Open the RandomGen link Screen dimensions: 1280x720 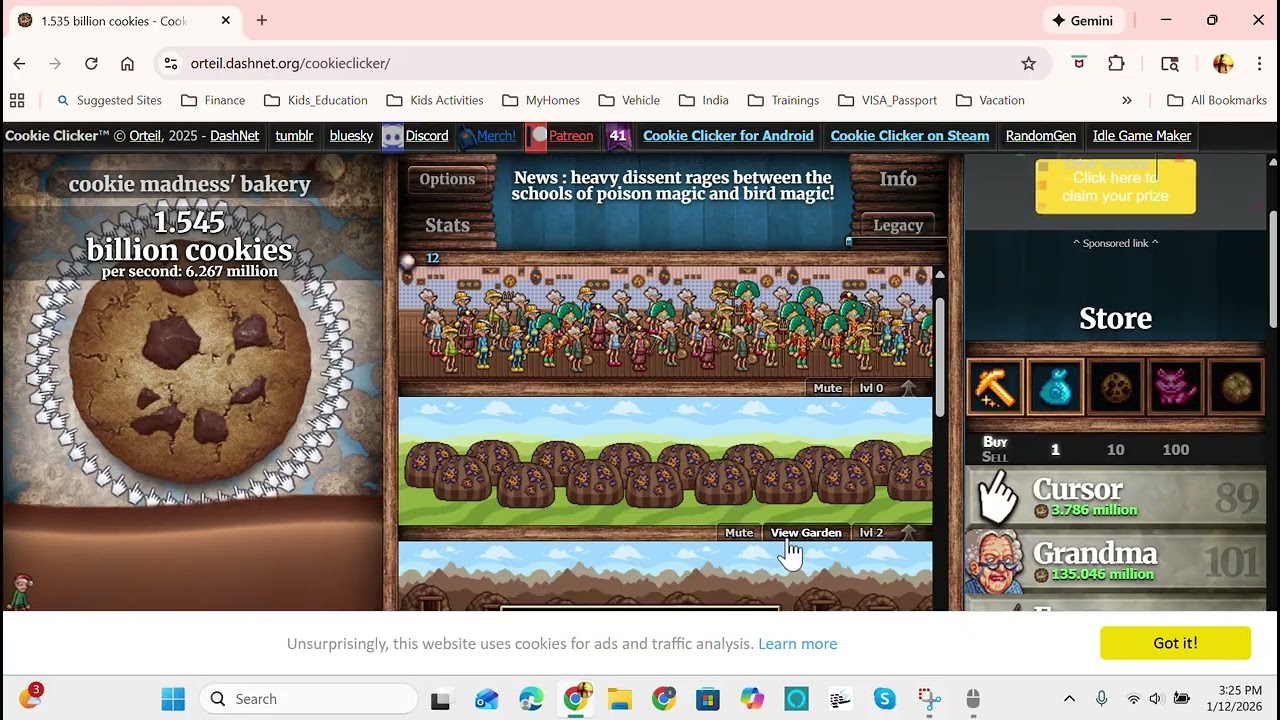pyautogui.click(x=1040, y=136)
